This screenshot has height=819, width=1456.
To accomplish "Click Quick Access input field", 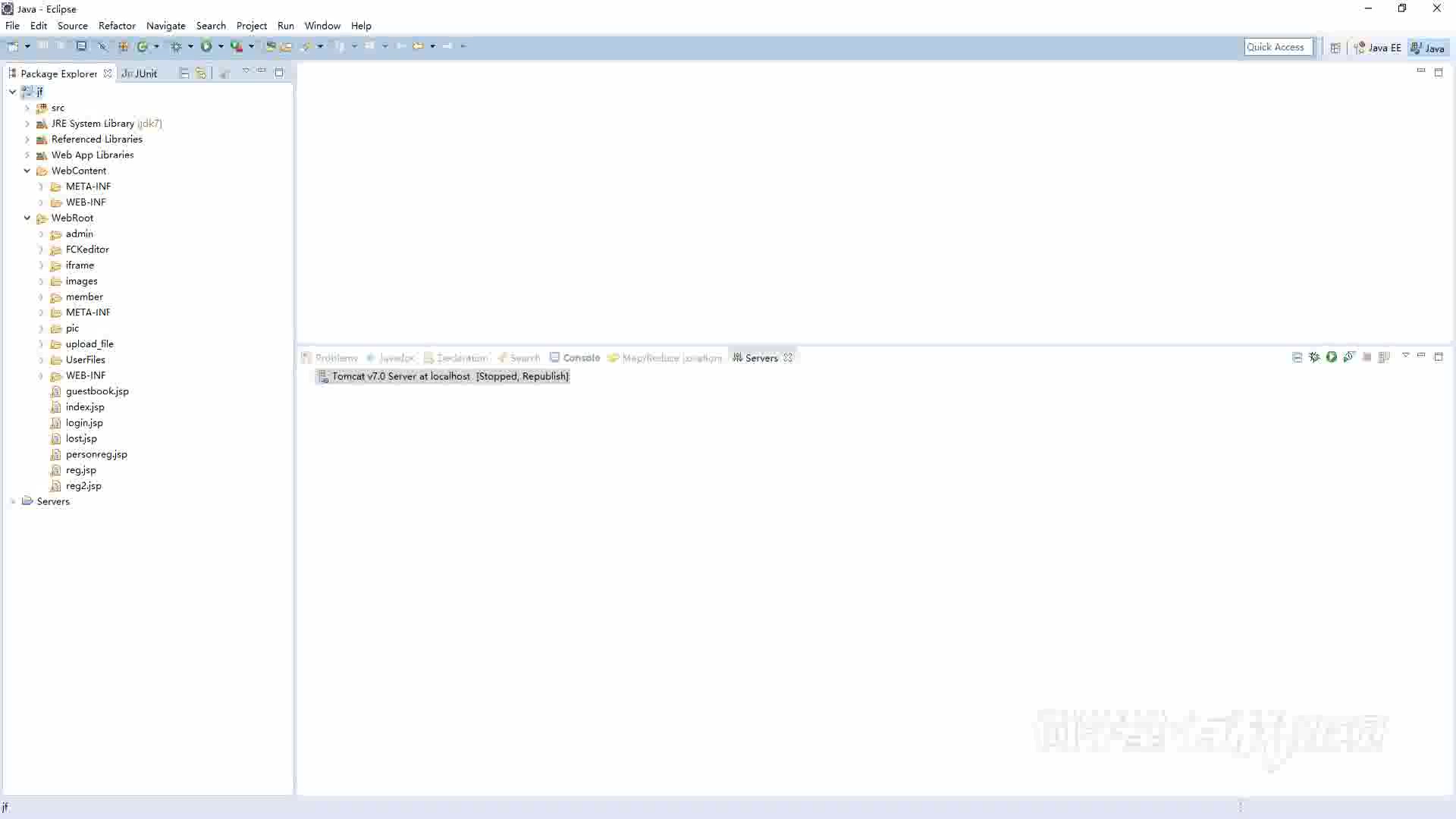I will [x=1279, y=46].
